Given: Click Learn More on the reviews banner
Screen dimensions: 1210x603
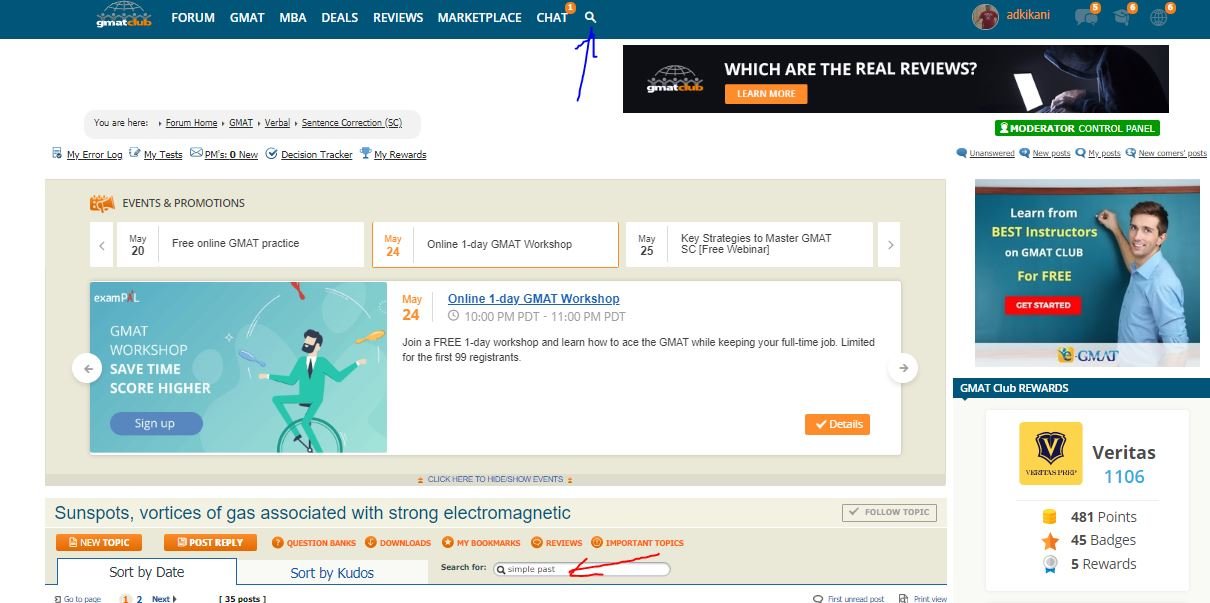Looking at the screenshot, I should (766, 93).
